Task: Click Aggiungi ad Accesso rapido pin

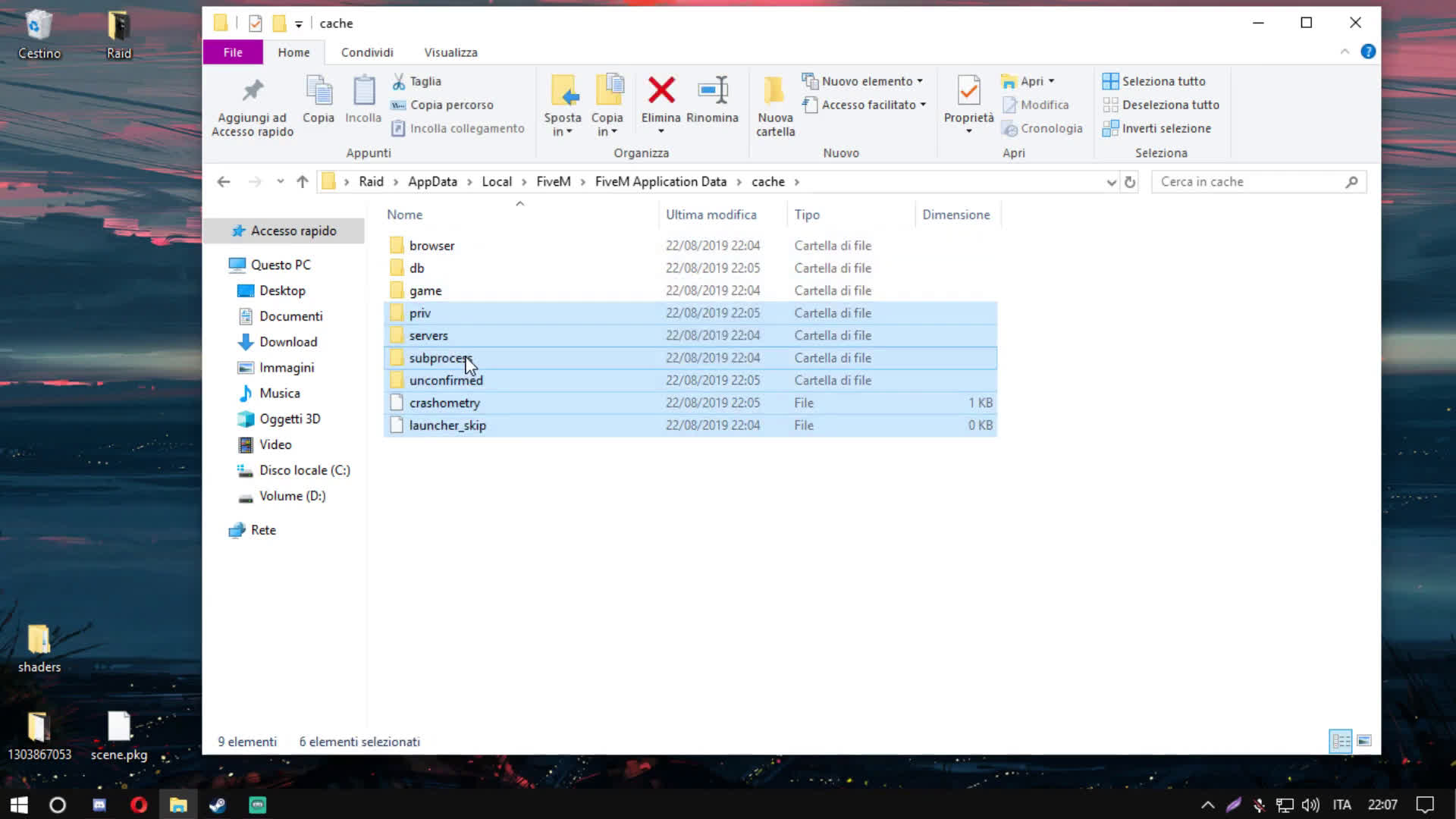Action: coord(253,91)
